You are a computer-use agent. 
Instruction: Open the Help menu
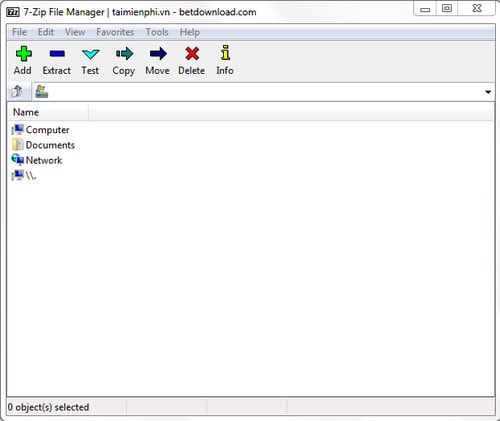tap(190, 32)
